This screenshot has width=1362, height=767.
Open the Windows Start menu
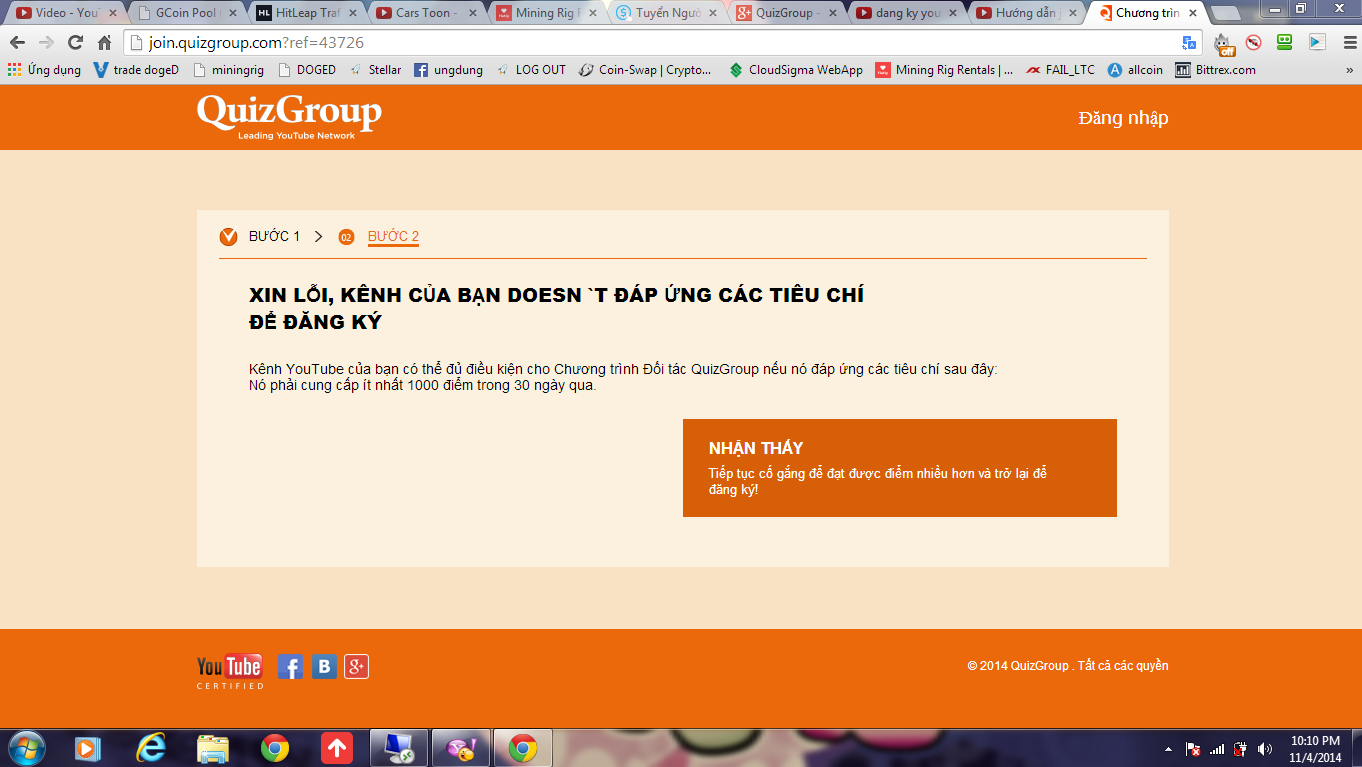coord(26,748)
